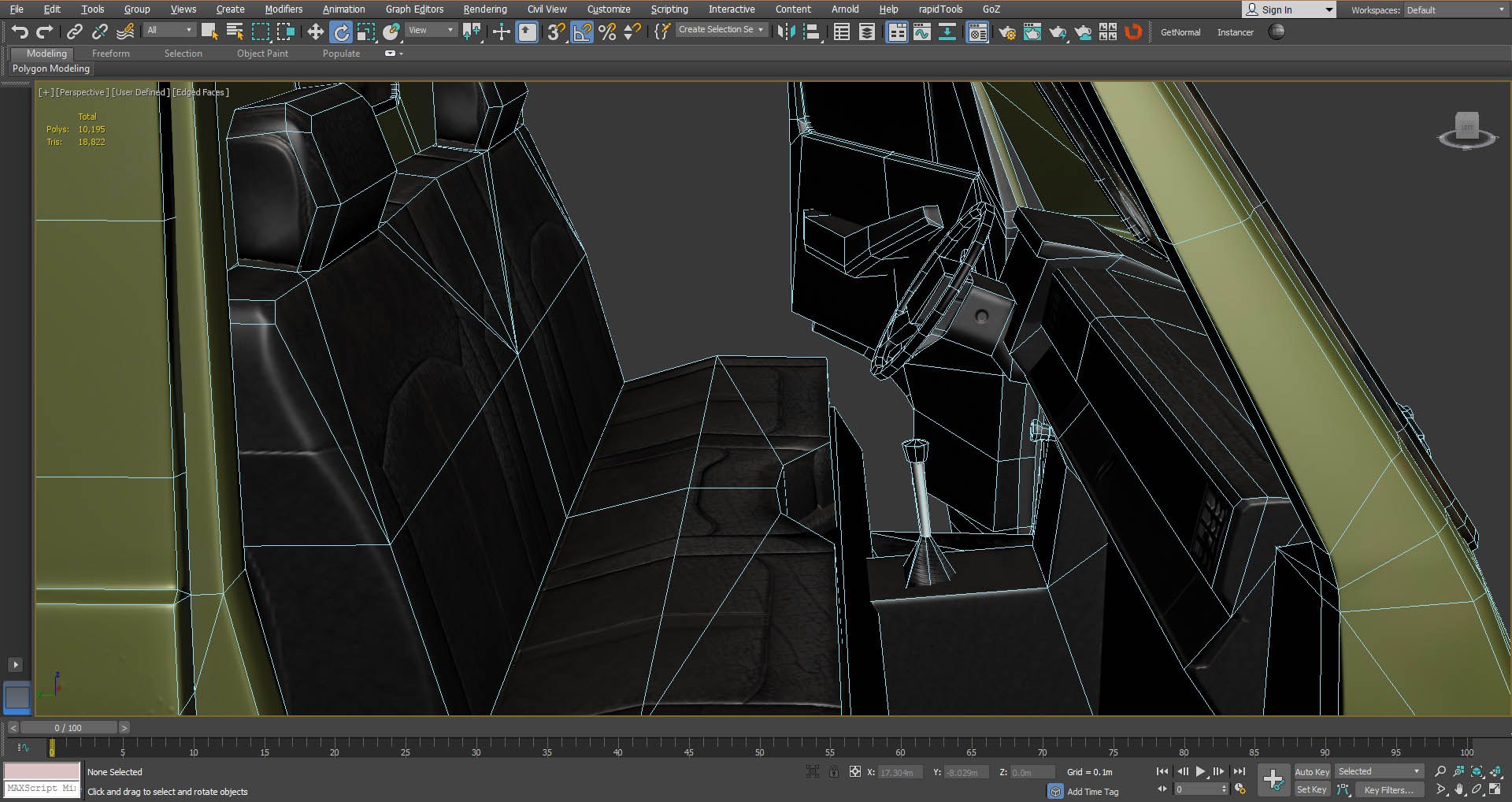Enable Auto Key mode
Image resolution: width=1512 pixels, height=802 pixels.
1311,772
